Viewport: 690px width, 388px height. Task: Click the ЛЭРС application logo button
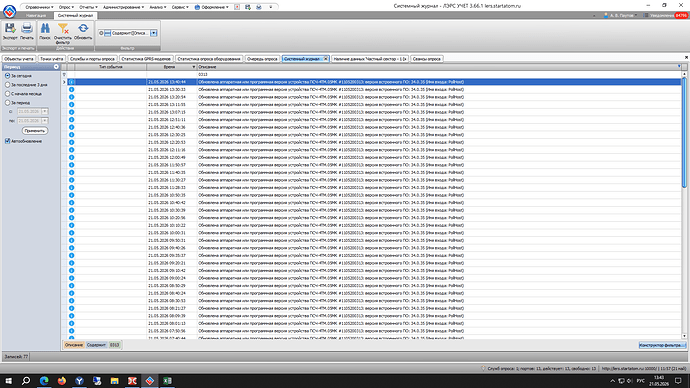coord(9,11)
